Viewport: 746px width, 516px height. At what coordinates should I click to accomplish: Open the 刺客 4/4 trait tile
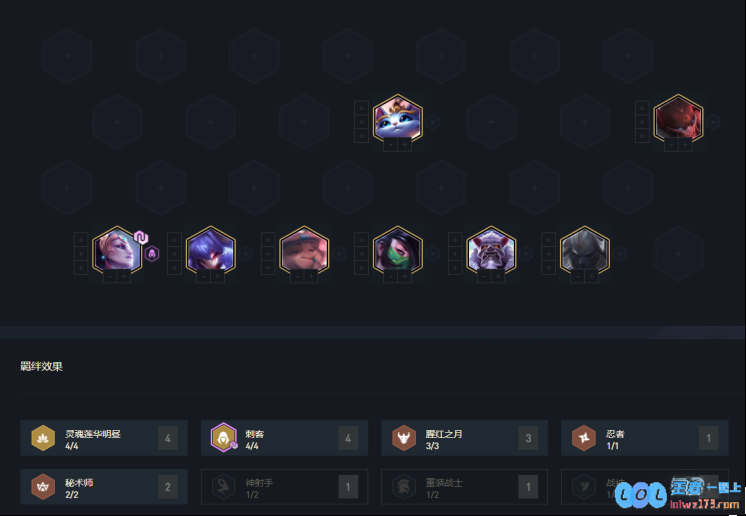(x=285, y=438)
